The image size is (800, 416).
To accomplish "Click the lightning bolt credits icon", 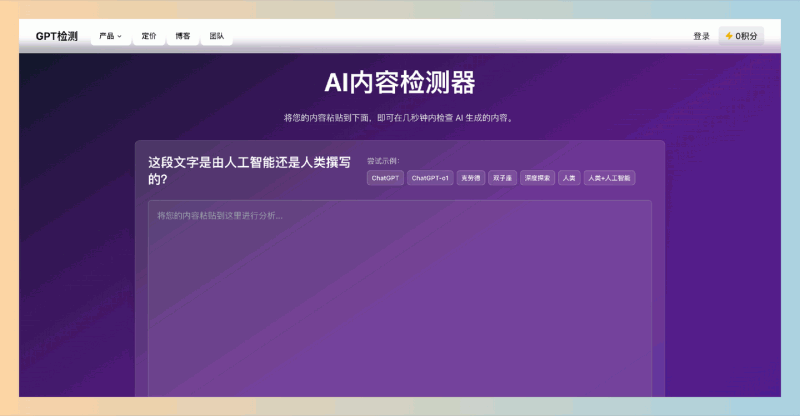I will 729,36.
